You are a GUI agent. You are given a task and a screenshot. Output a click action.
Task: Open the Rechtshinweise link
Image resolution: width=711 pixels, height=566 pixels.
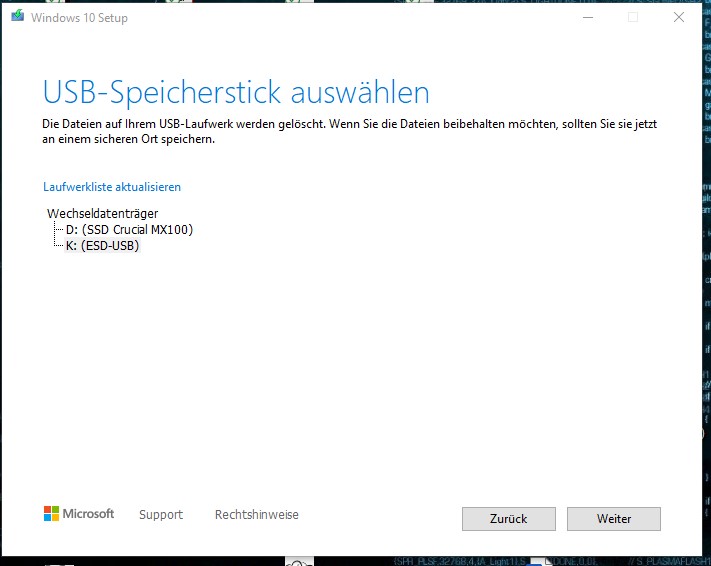(x=257, y=514)
